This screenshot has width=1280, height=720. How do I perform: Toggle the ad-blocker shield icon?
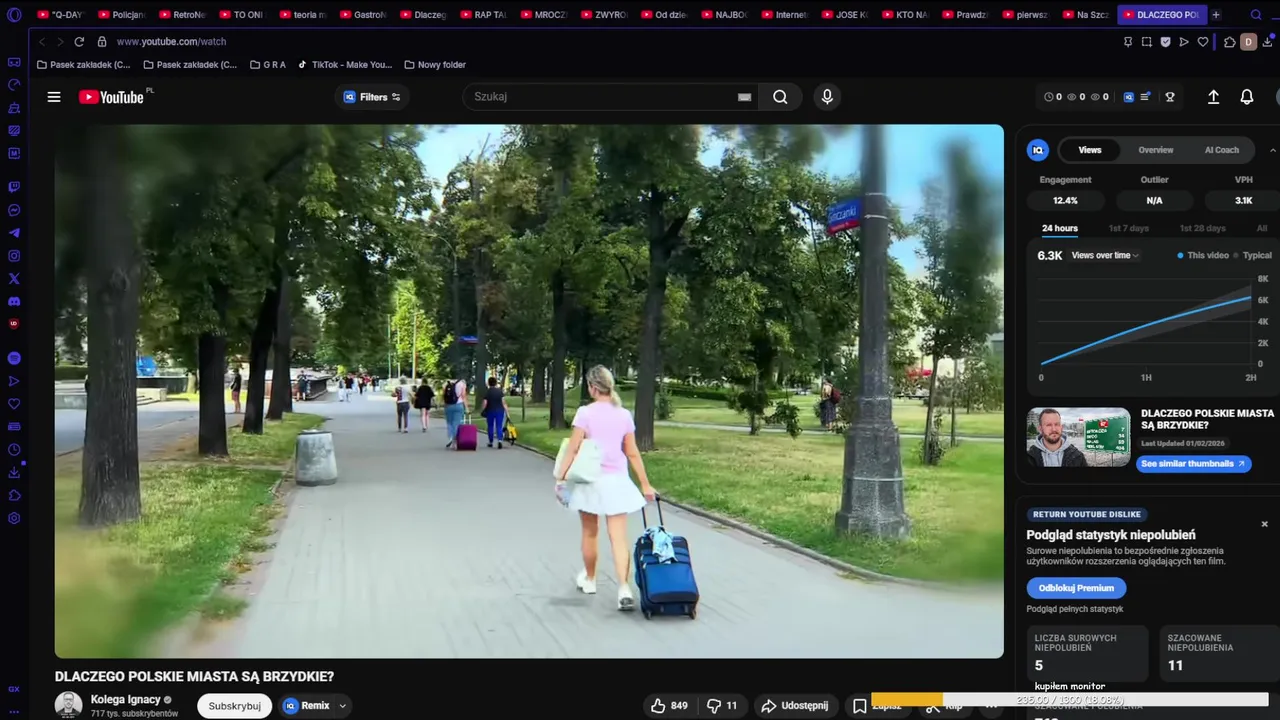click(1165, 42)
